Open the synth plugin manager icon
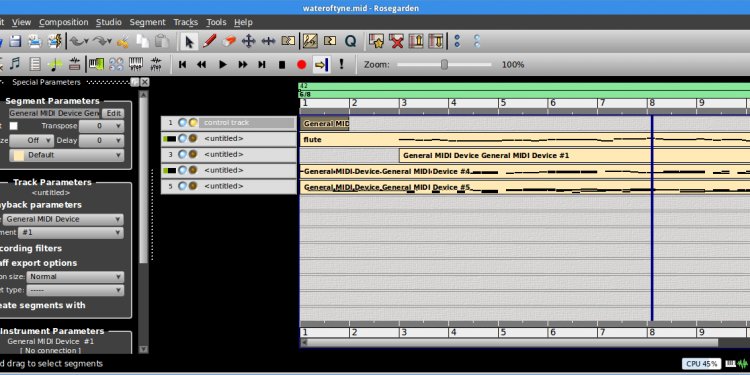The width and height of the screenshot is (750, 375). [x=116, y=64]
